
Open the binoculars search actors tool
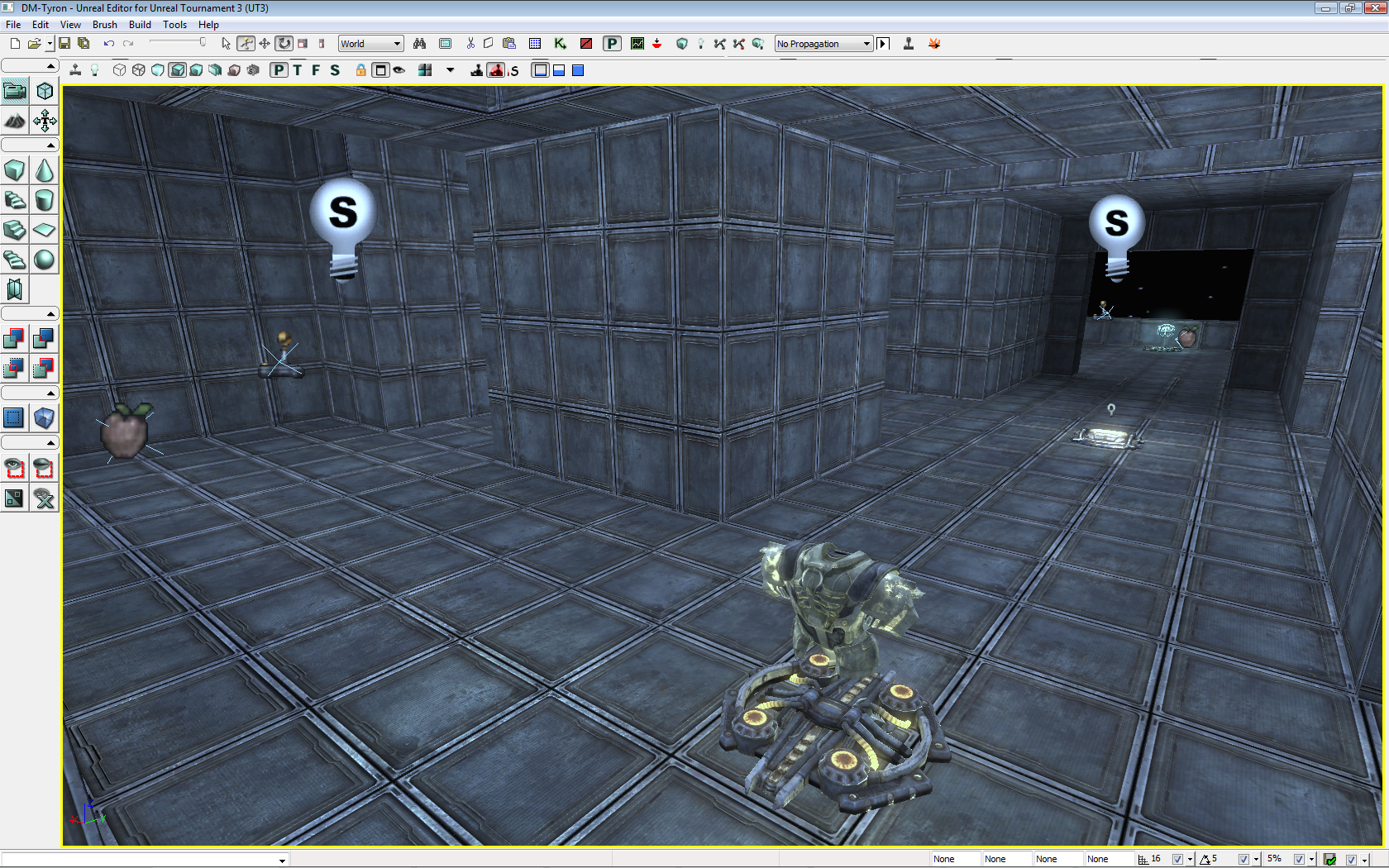[x=420, y=44]
